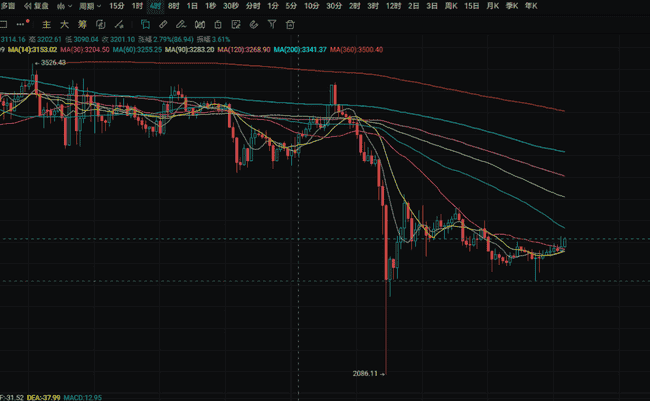Image resolution: width=650 pixels, height=401 pixels.
Task: Click the 大 toolbar icon
Action: tap(64, 23)
